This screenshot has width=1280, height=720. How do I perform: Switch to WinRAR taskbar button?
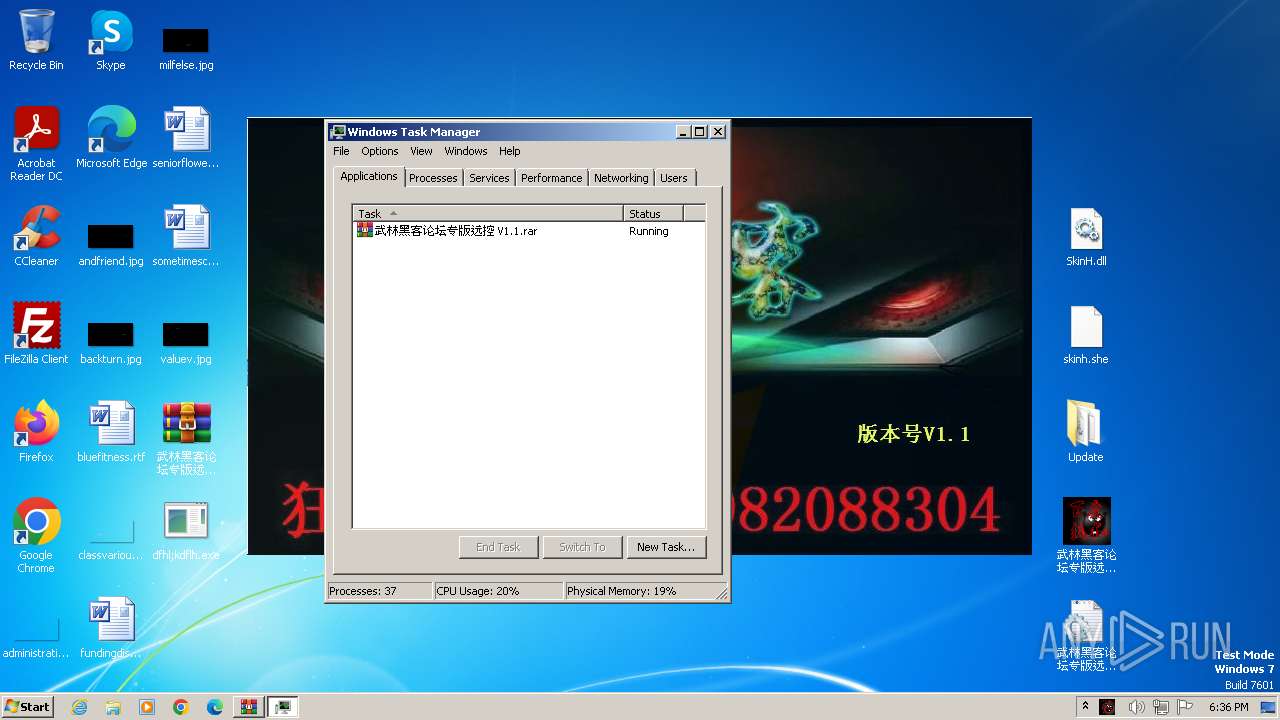[x=249, y=707]
